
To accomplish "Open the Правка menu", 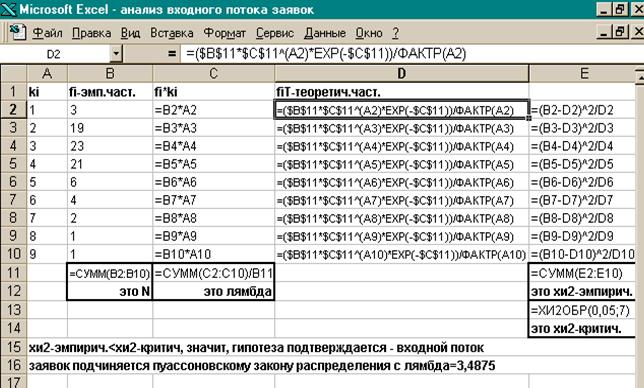I will click(92, 33).
